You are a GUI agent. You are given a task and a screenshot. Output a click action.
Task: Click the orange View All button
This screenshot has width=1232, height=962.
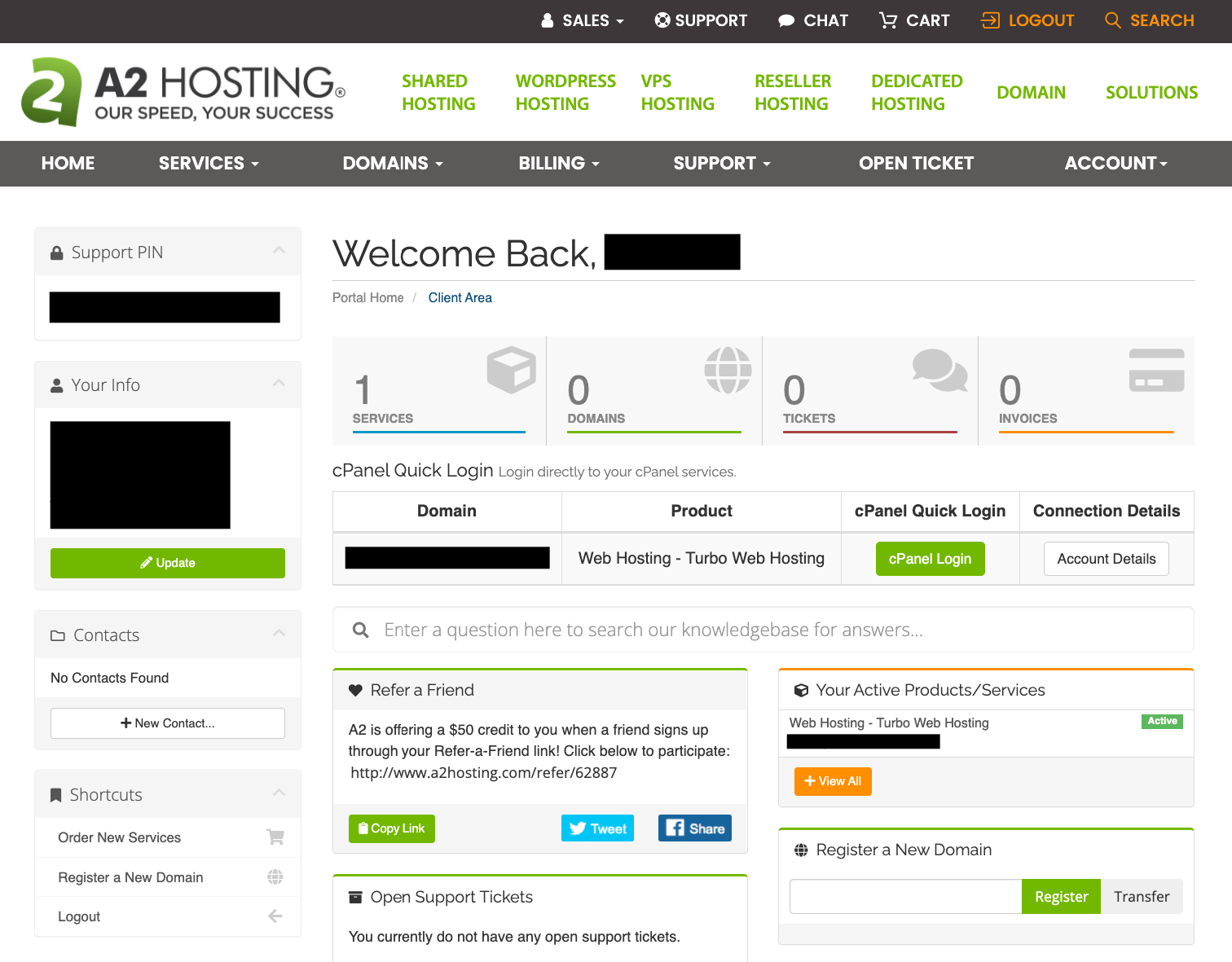(833, 781)
